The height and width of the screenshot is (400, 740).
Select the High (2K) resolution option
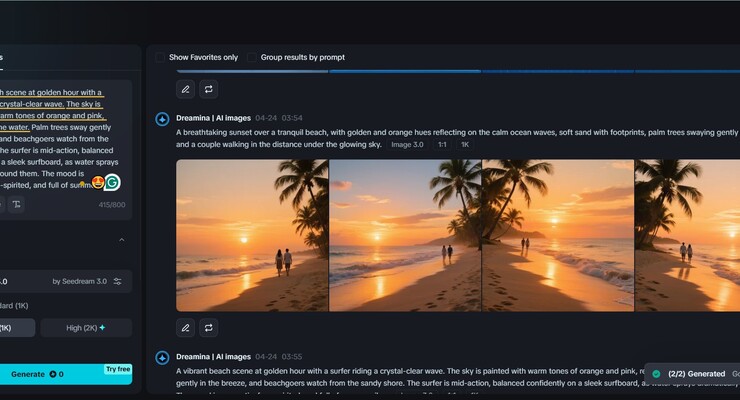click(86, 327)
